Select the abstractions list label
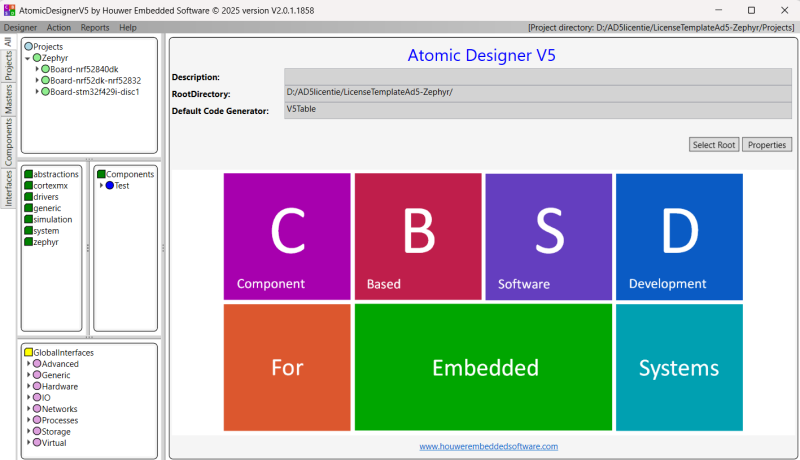800x460 pixels. click(56, 174)
